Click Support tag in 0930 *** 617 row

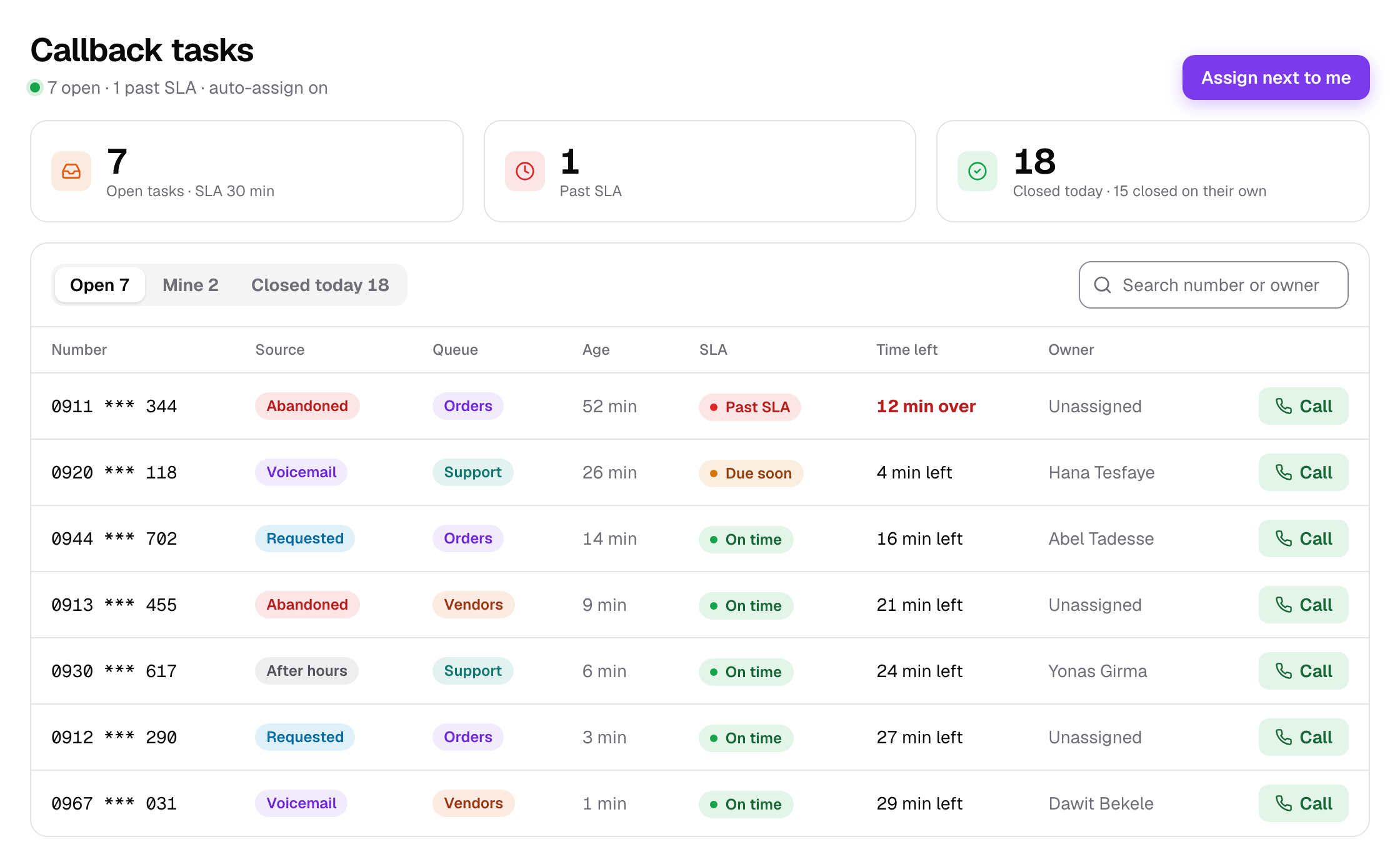472,671
